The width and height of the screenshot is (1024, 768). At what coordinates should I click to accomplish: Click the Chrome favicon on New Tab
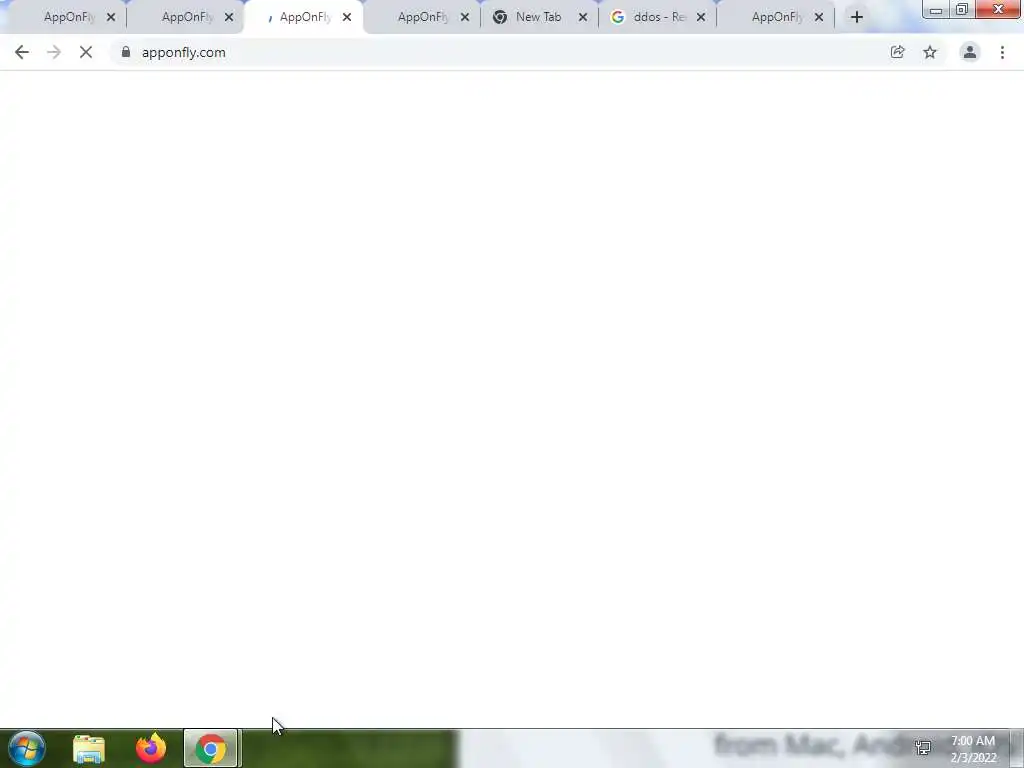pyautogui.click(x=500, y=17)
